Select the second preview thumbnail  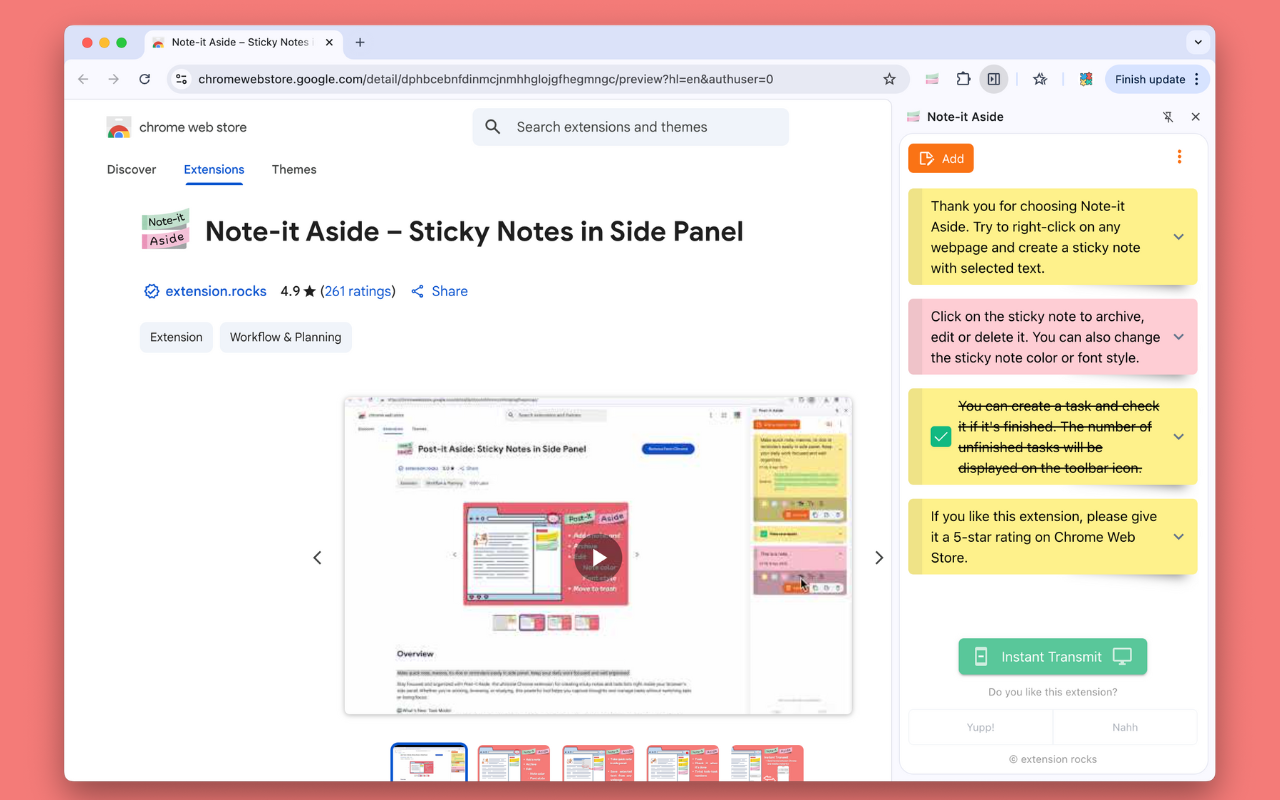(514, 763)
